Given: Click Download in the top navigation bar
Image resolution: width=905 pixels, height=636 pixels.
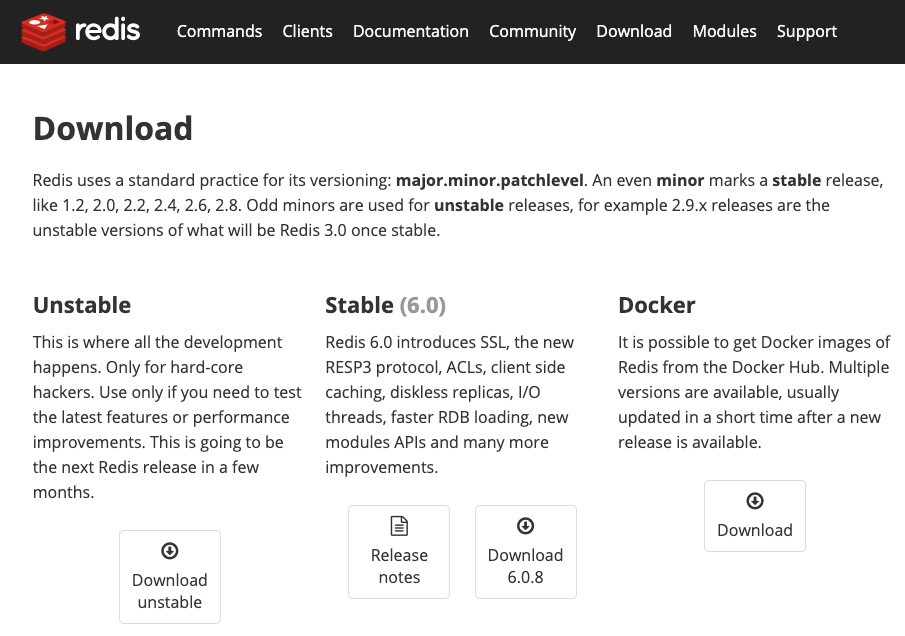Looking at the screenshot, I should 634,31.
